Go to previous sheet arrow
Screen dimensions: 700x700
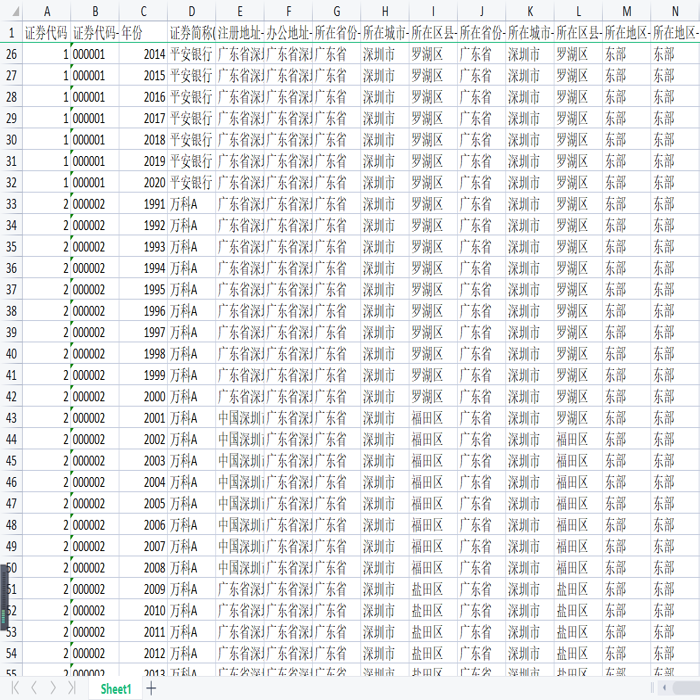click(34, 688)
